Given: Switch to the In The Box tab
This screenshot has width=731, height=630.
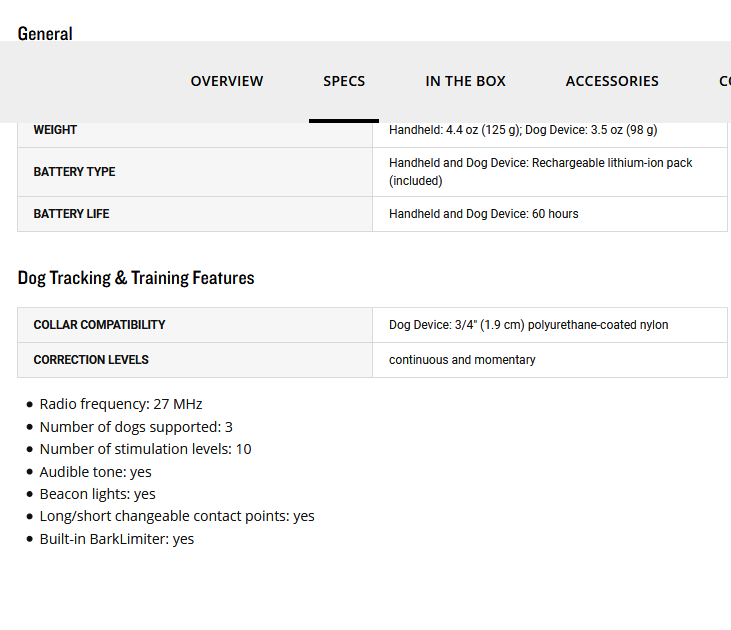Looking at the screenshot, I should [x=466, y=81].
